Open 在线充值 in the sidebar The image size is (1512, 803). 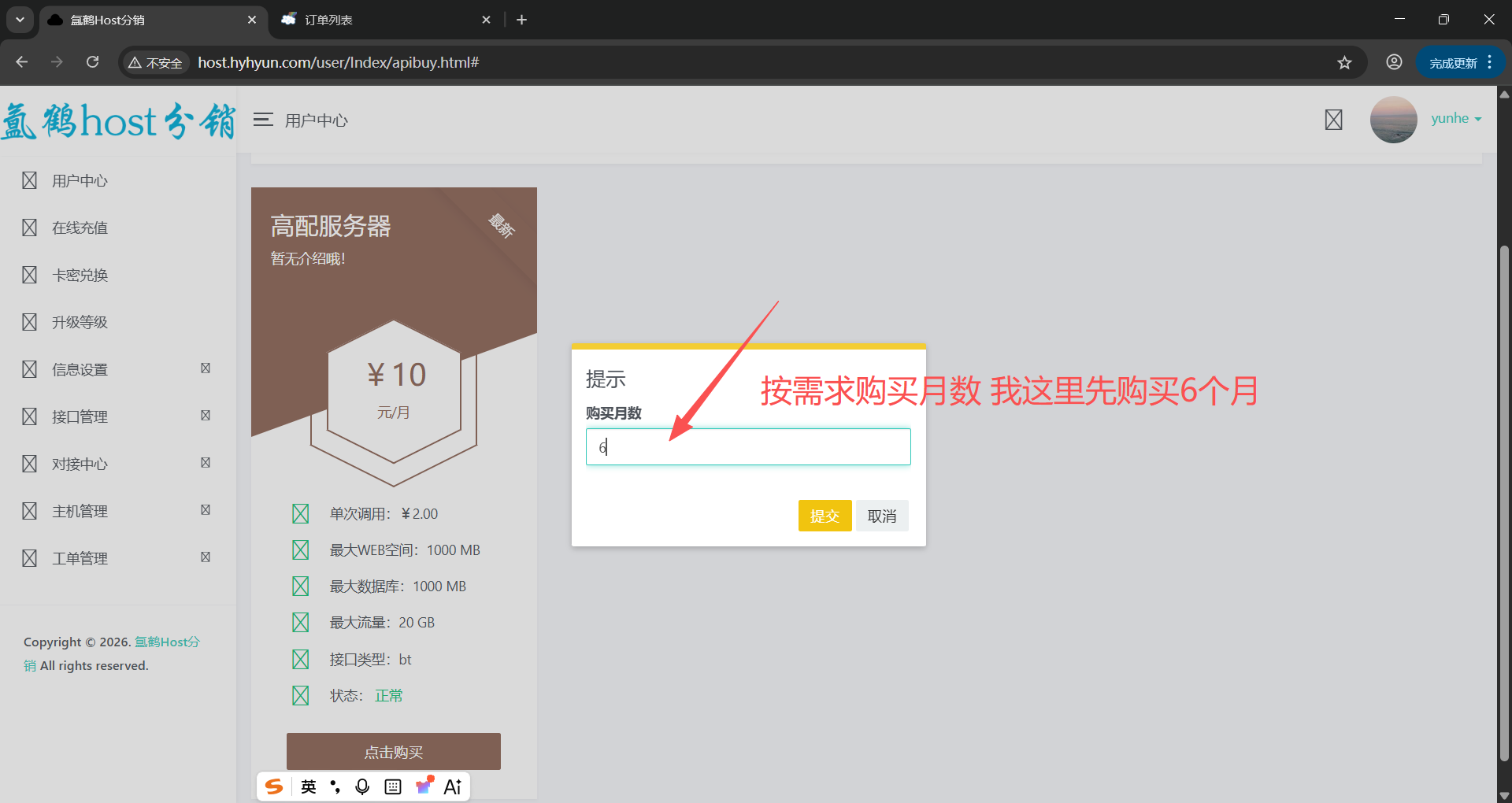click(x=80, y=228)
